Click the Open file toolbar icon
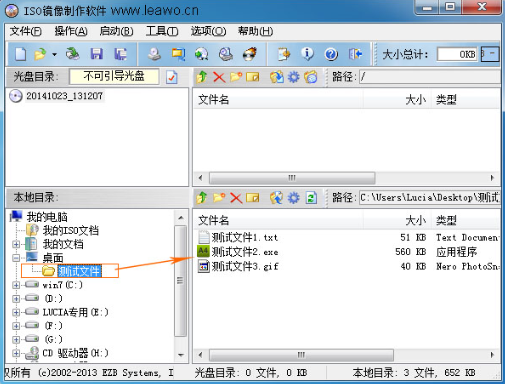 click(40, 54)
